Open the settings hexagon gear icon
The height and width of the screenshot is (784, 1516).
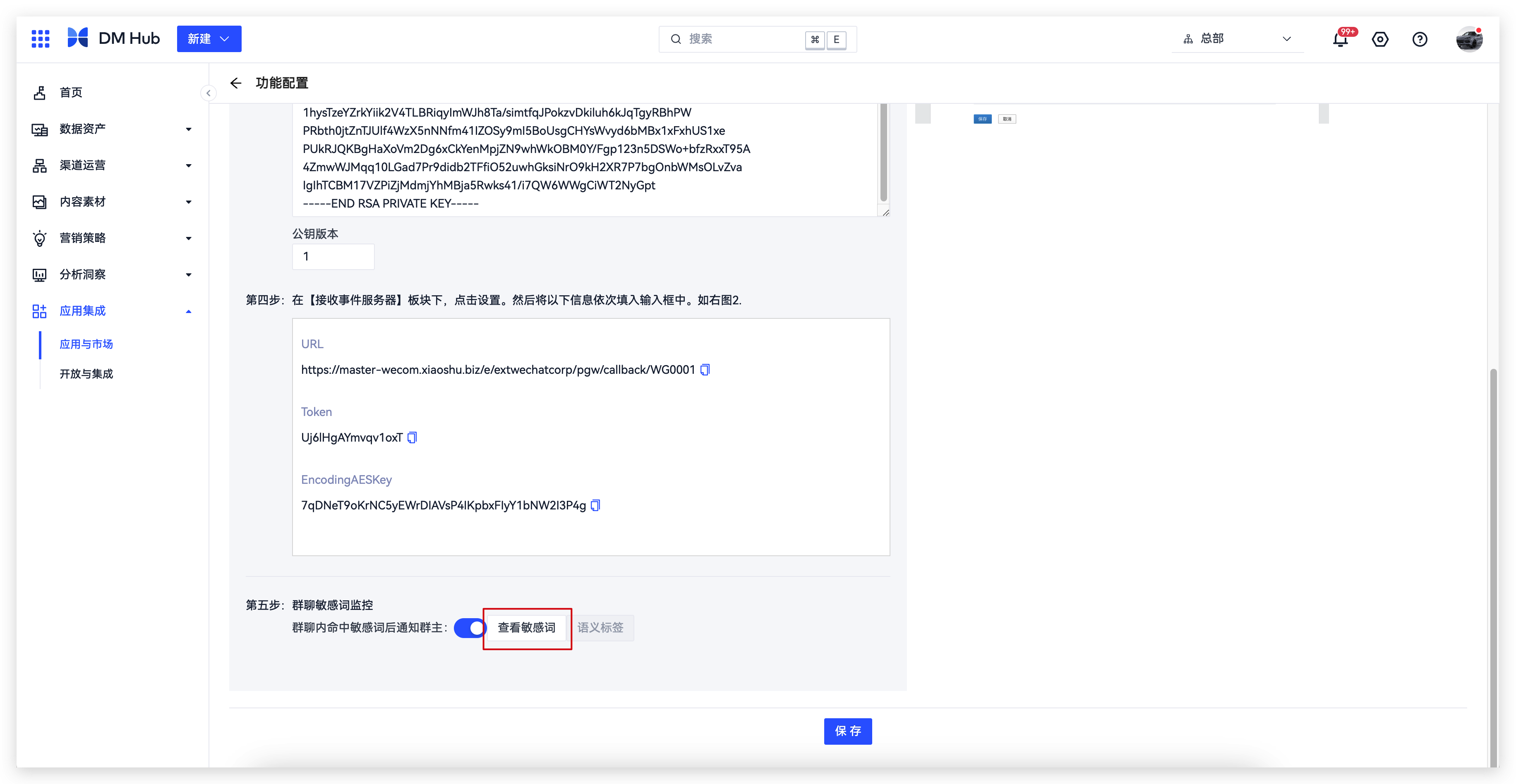pyautogui.click(x=1380, y=39)
